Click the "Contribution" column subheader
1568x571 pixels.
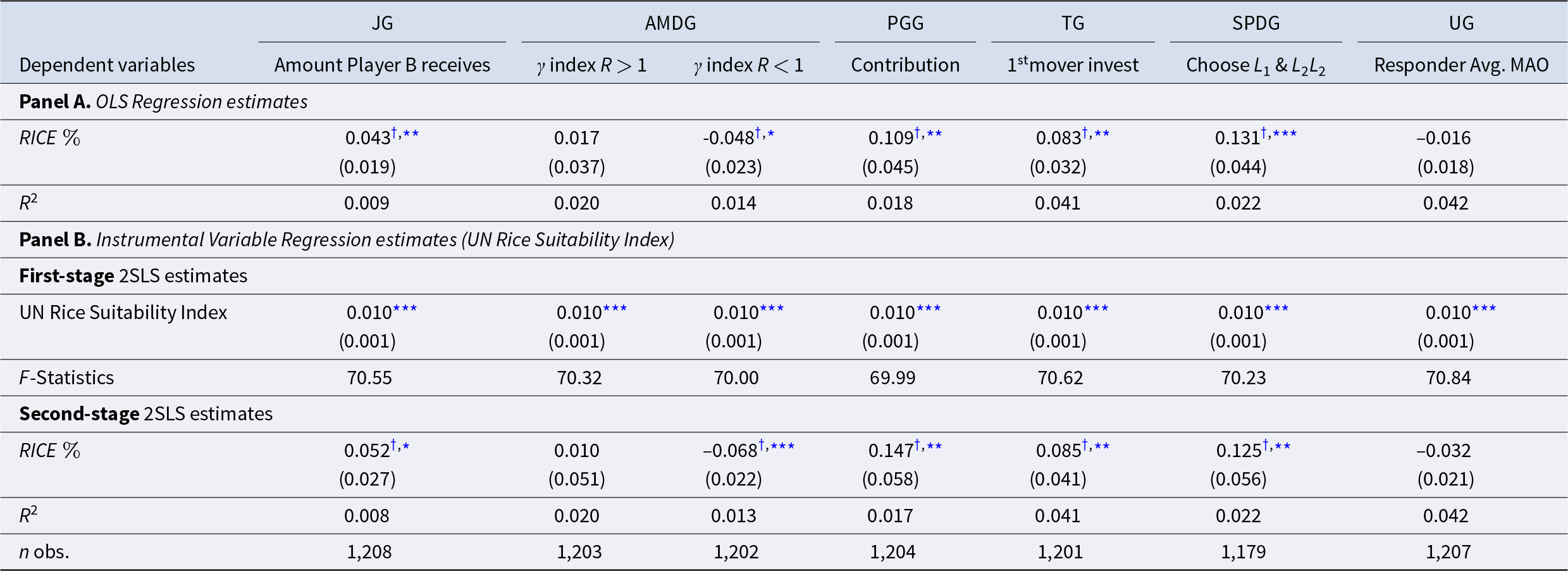(x=905, y=65)
